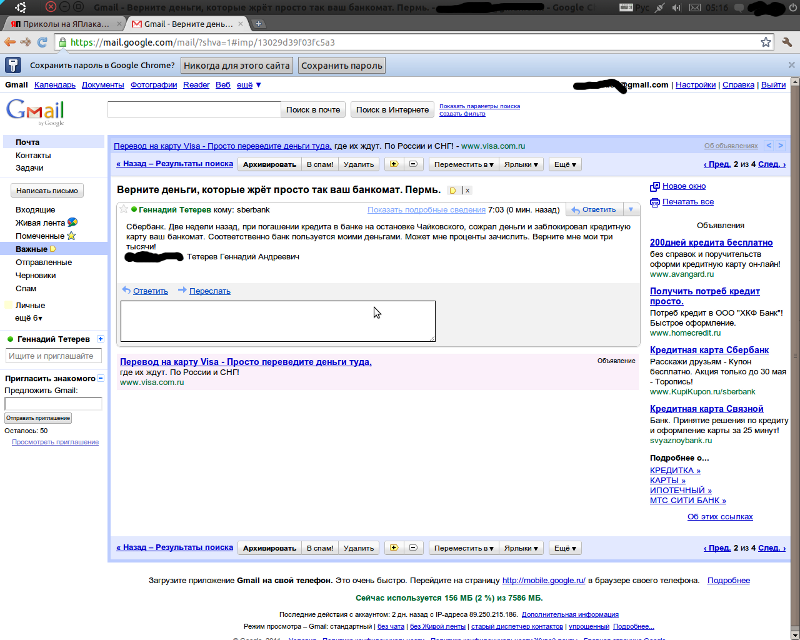Click the Переслать link below the message
This screenshot has width=800, height=640.
(x=210, y=291)
